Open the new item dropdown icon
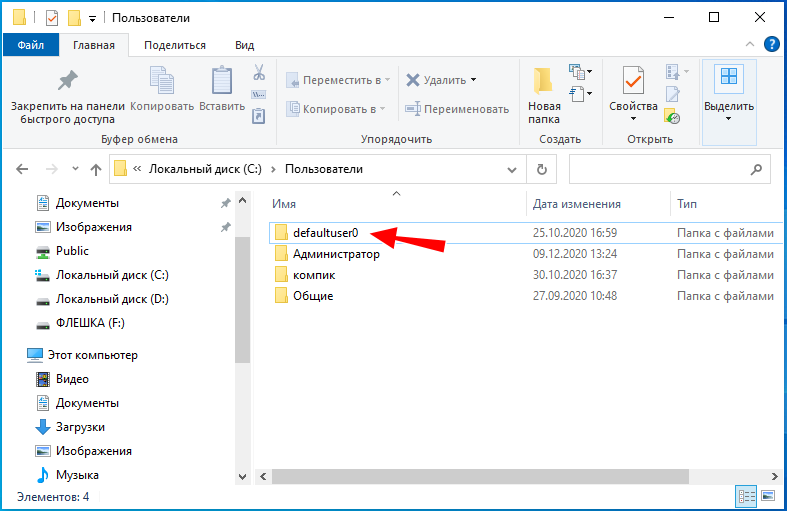The width and height of the screenshot is (787, 511). pyautogui.click(x=580, y=72)
